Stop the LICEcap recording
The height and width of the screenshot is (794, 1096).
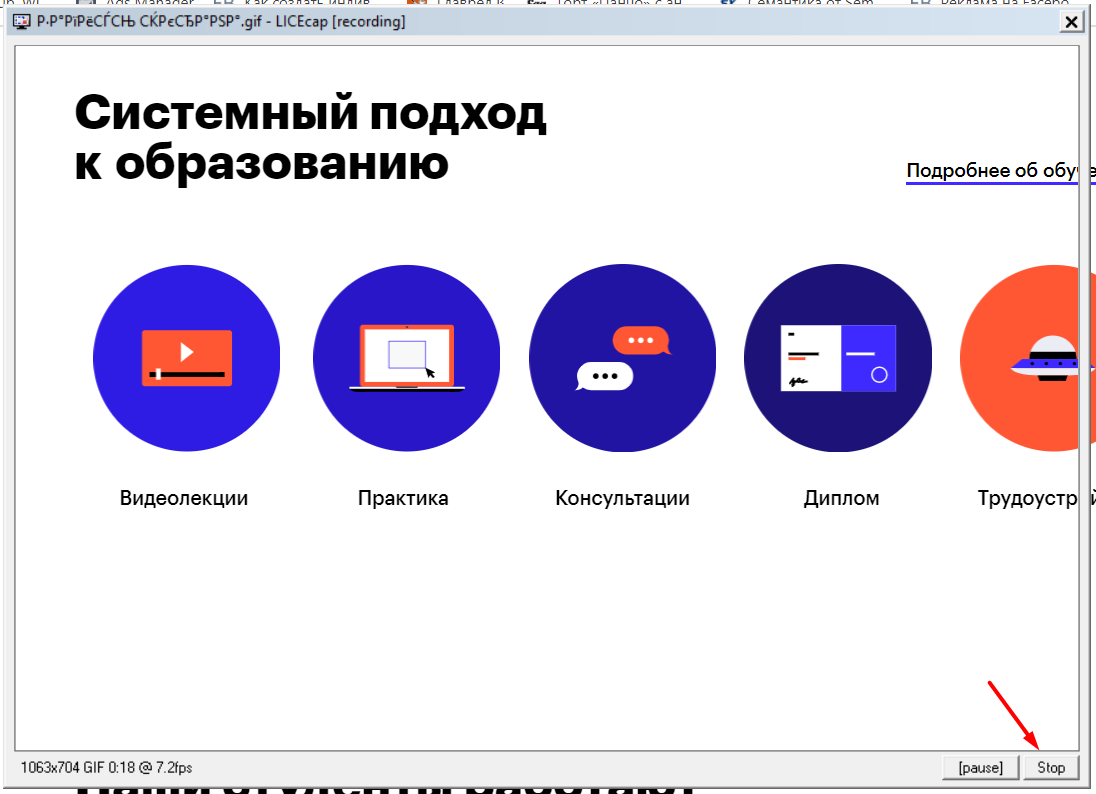coord(1051,767)
